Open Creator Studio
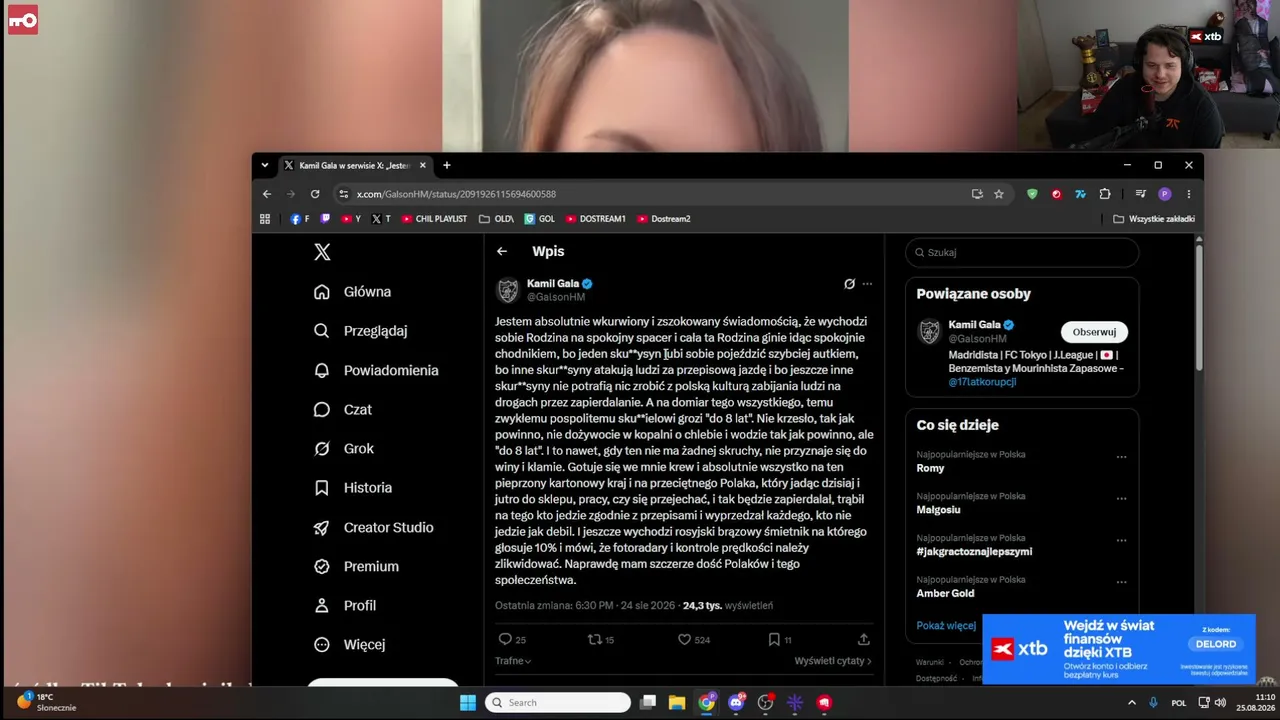The image size is (1280, 720). point(373,527)
